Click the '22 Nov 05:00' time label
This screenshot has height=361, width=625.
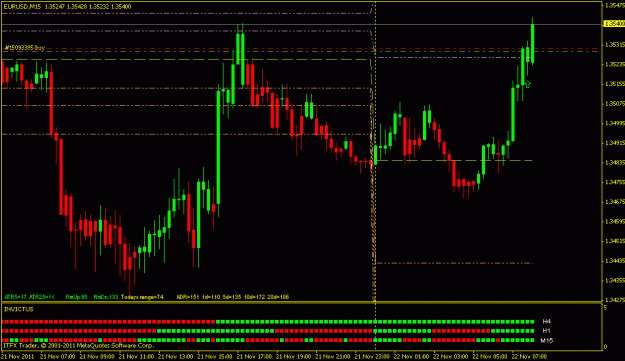click(x=491, y=356)
